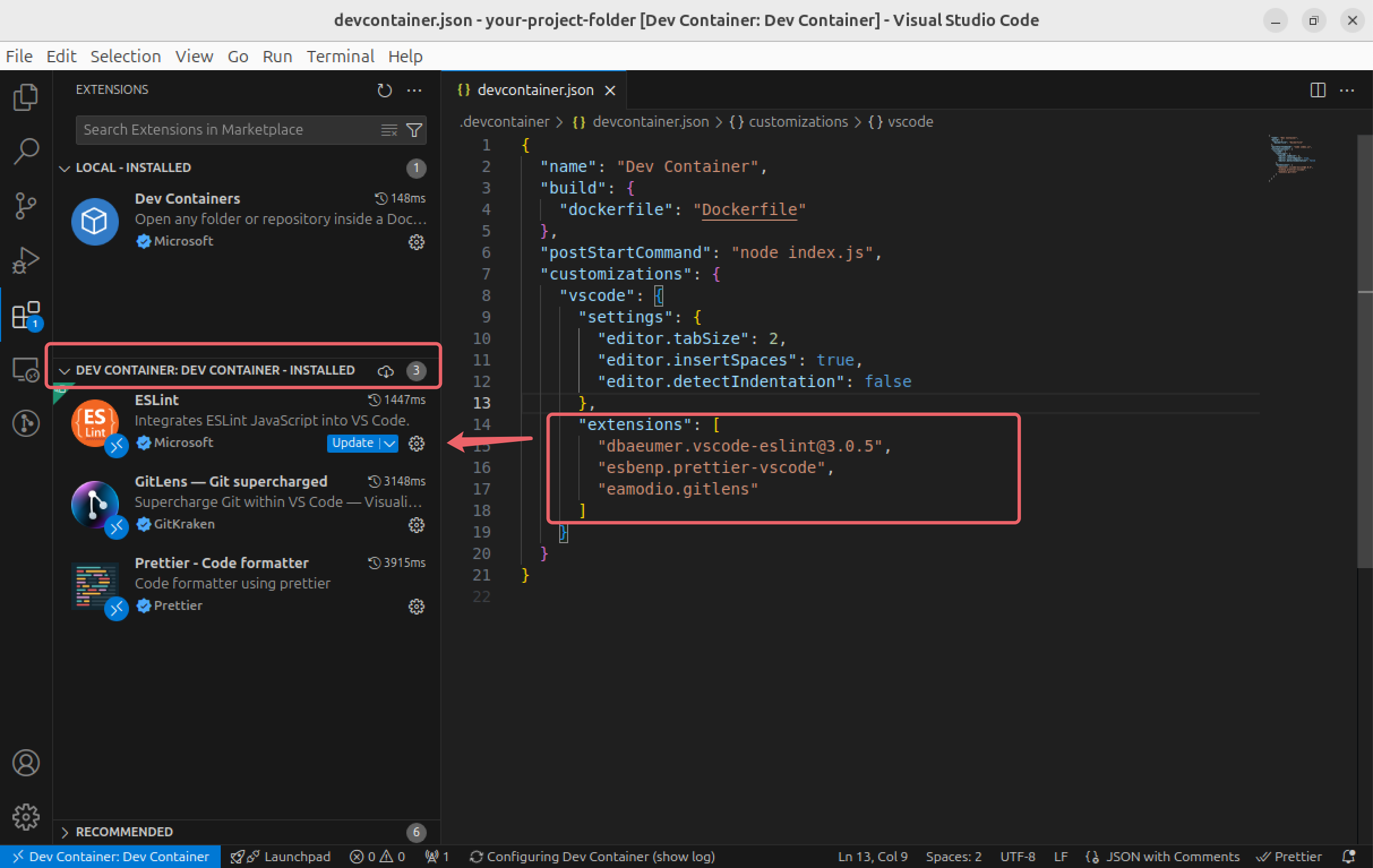The image size is (1373, 868).
Task: Open the Source Control view
Action: (x=25, y=205)
